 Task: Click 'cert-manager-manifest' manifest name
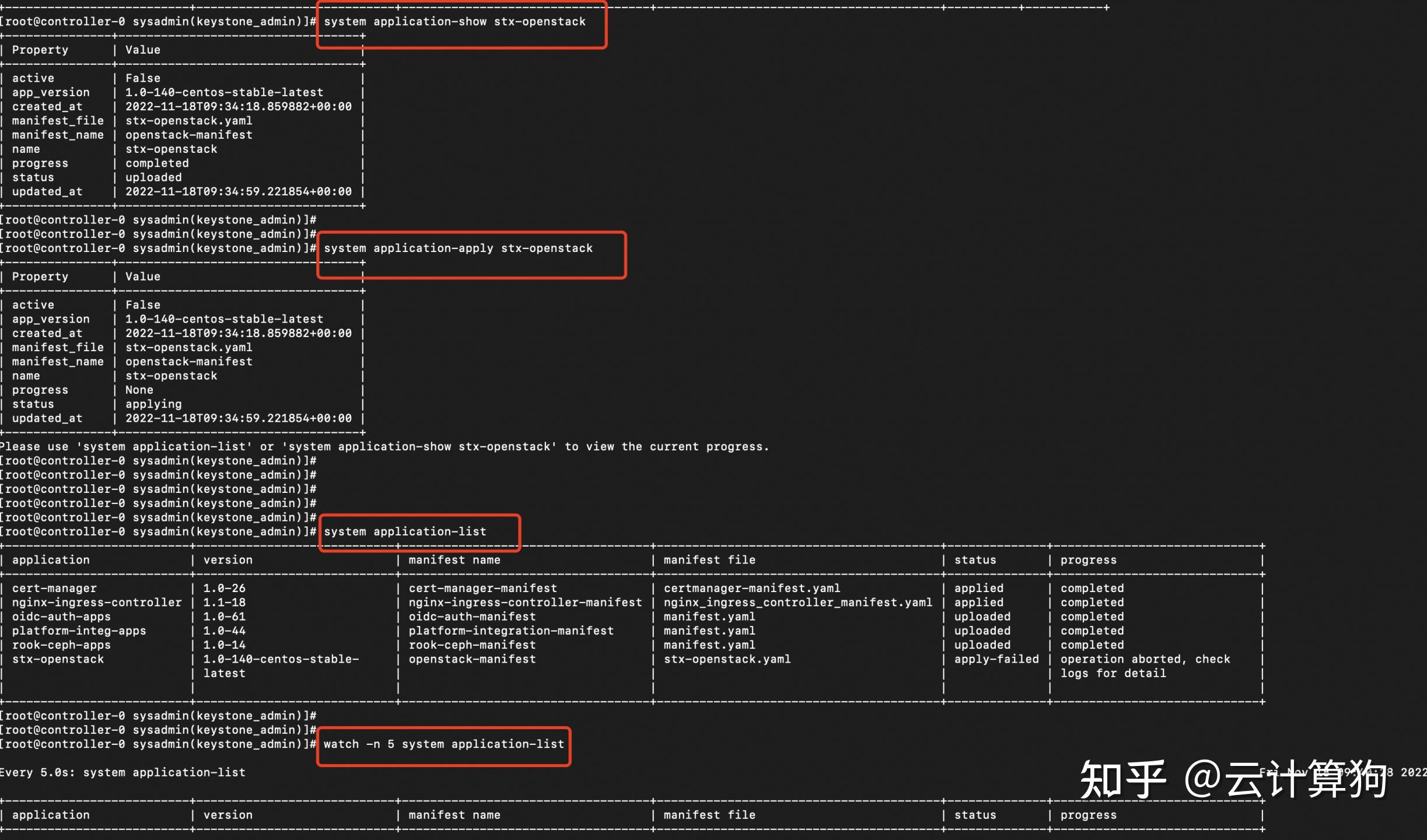click(x=483, y=589)
